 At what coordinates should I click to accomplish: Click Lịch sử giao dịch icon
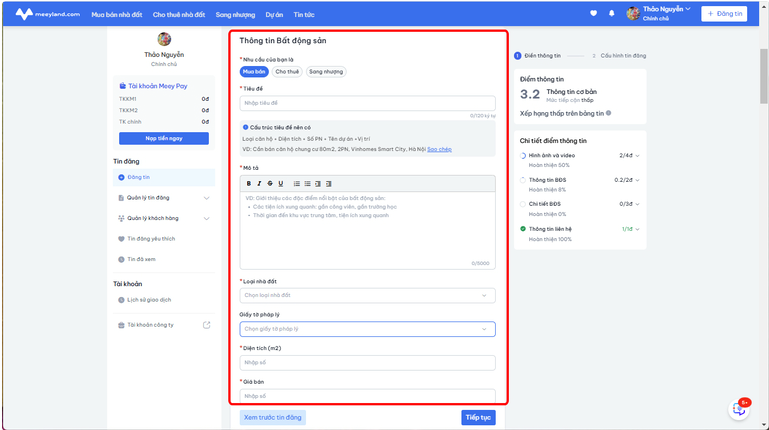point(121,300)
